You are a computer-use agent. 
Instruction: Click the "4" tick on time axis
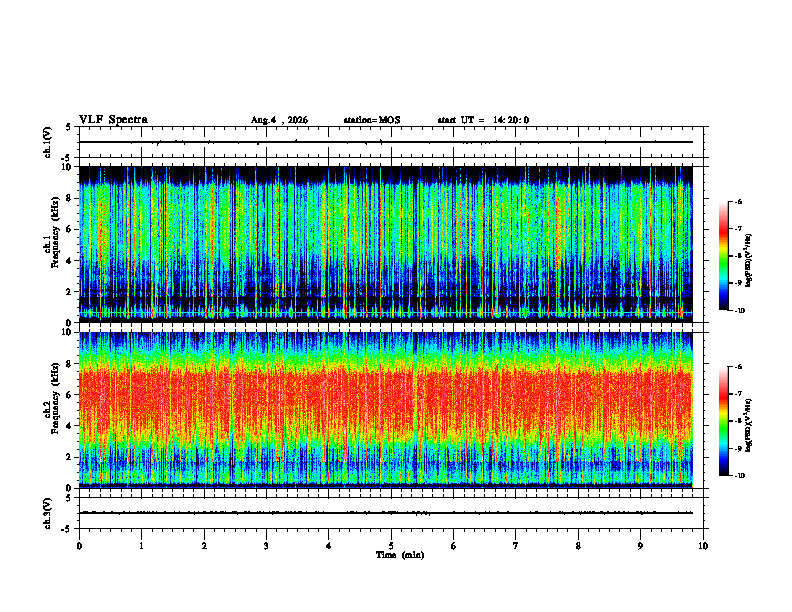point(329,546)
